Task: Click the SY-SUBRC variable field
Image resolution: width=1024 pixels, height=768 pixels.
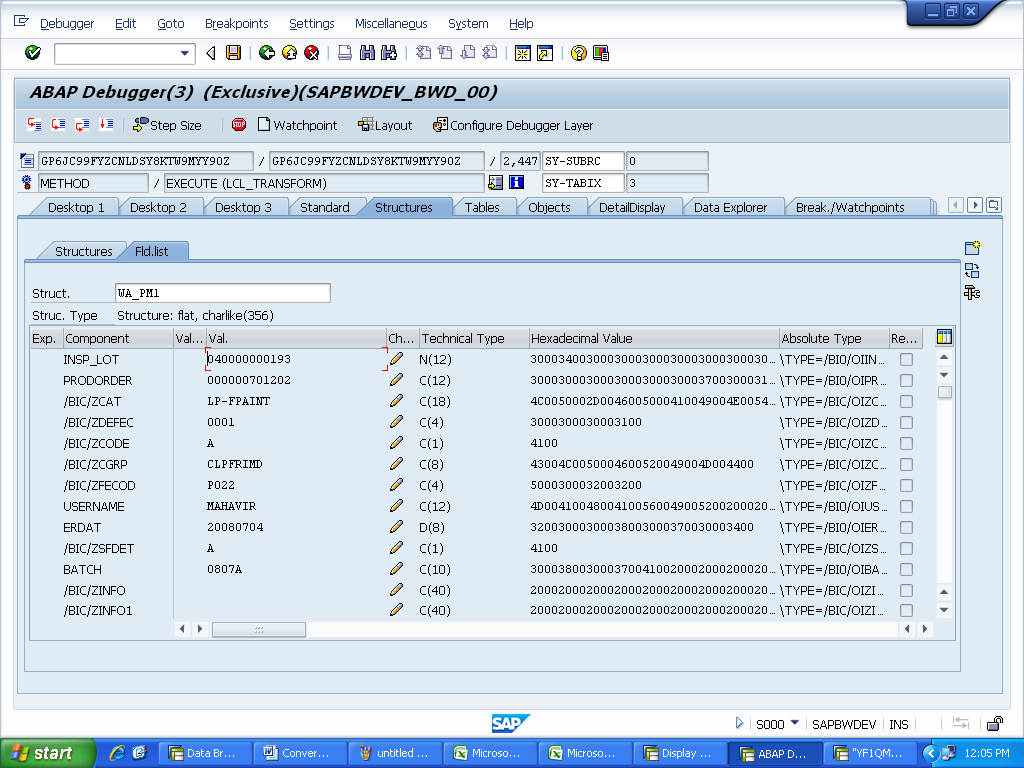Action: point(583,161)
